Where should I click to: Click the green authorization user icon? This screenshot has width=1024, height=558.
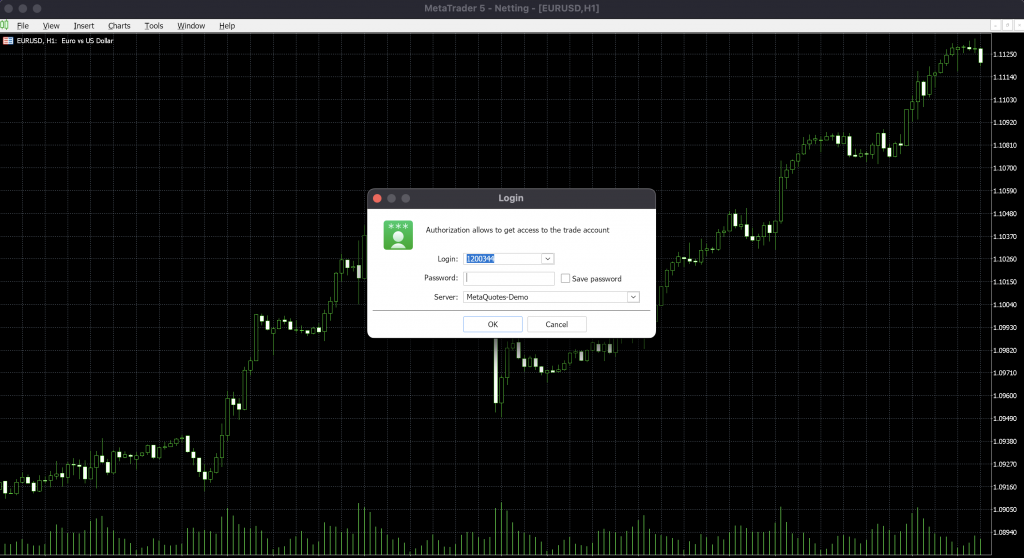[x=398, y=235]
